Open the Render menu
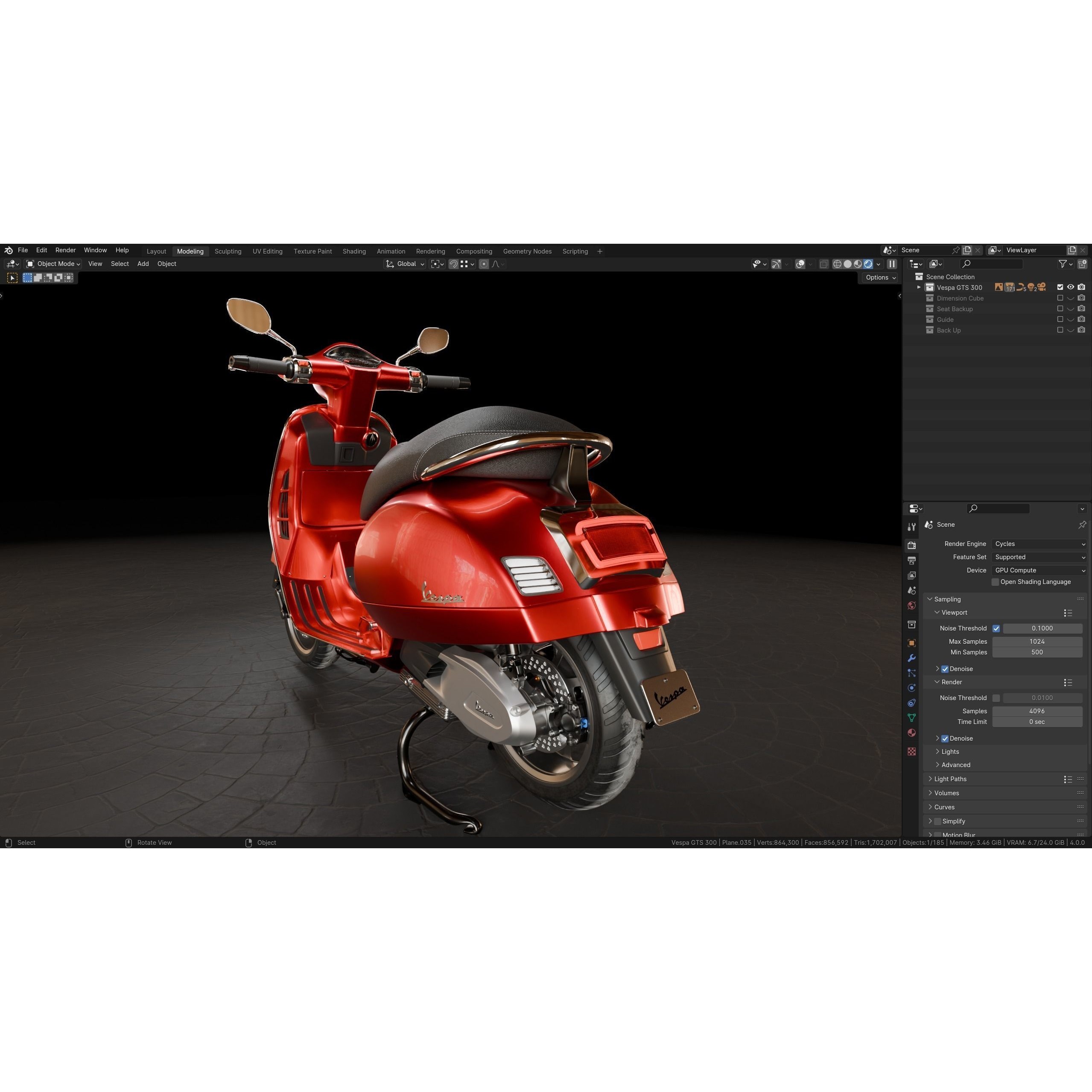This screenshot has width=1092, height=1092. pyautogui.click(x=66, y=250)
